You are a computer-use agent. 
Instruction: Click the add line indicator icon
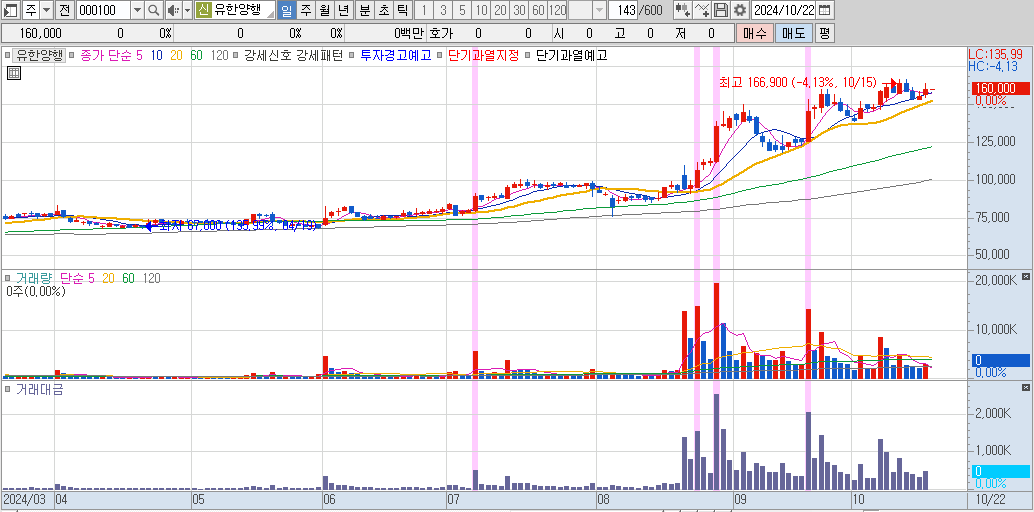[x=703, y=10]
